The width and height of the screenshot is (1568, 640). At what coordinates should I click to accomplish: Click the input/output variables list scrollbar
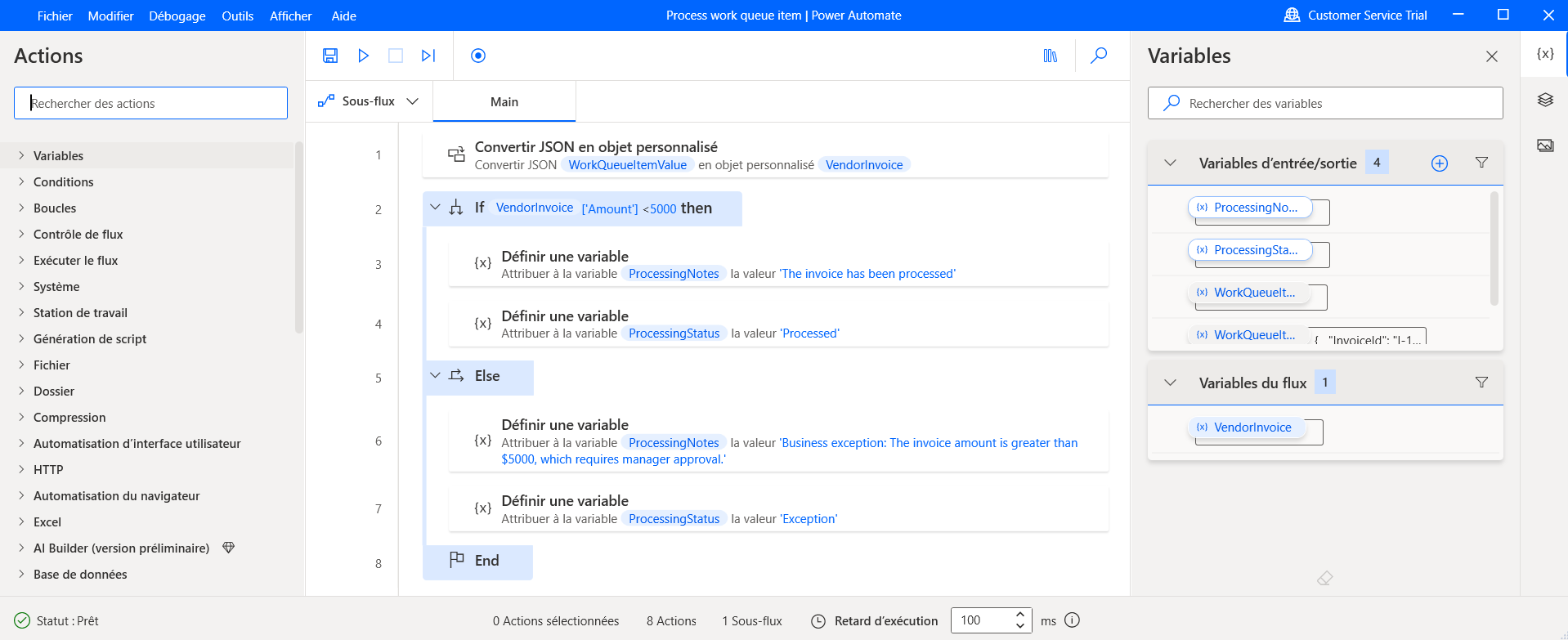(1494, 248)
